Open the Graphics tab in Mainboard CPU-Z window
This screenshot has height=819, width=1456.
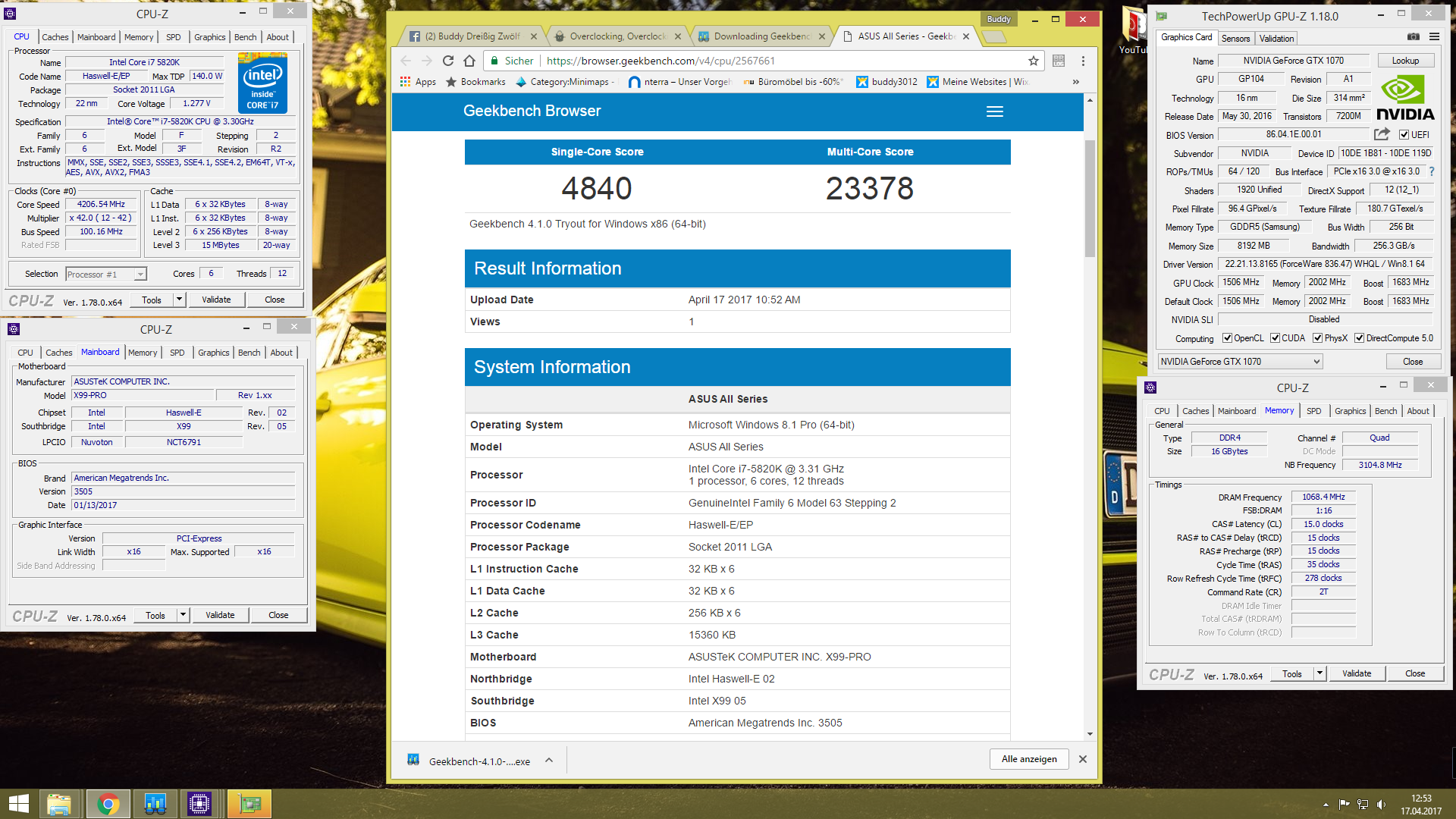213,353
